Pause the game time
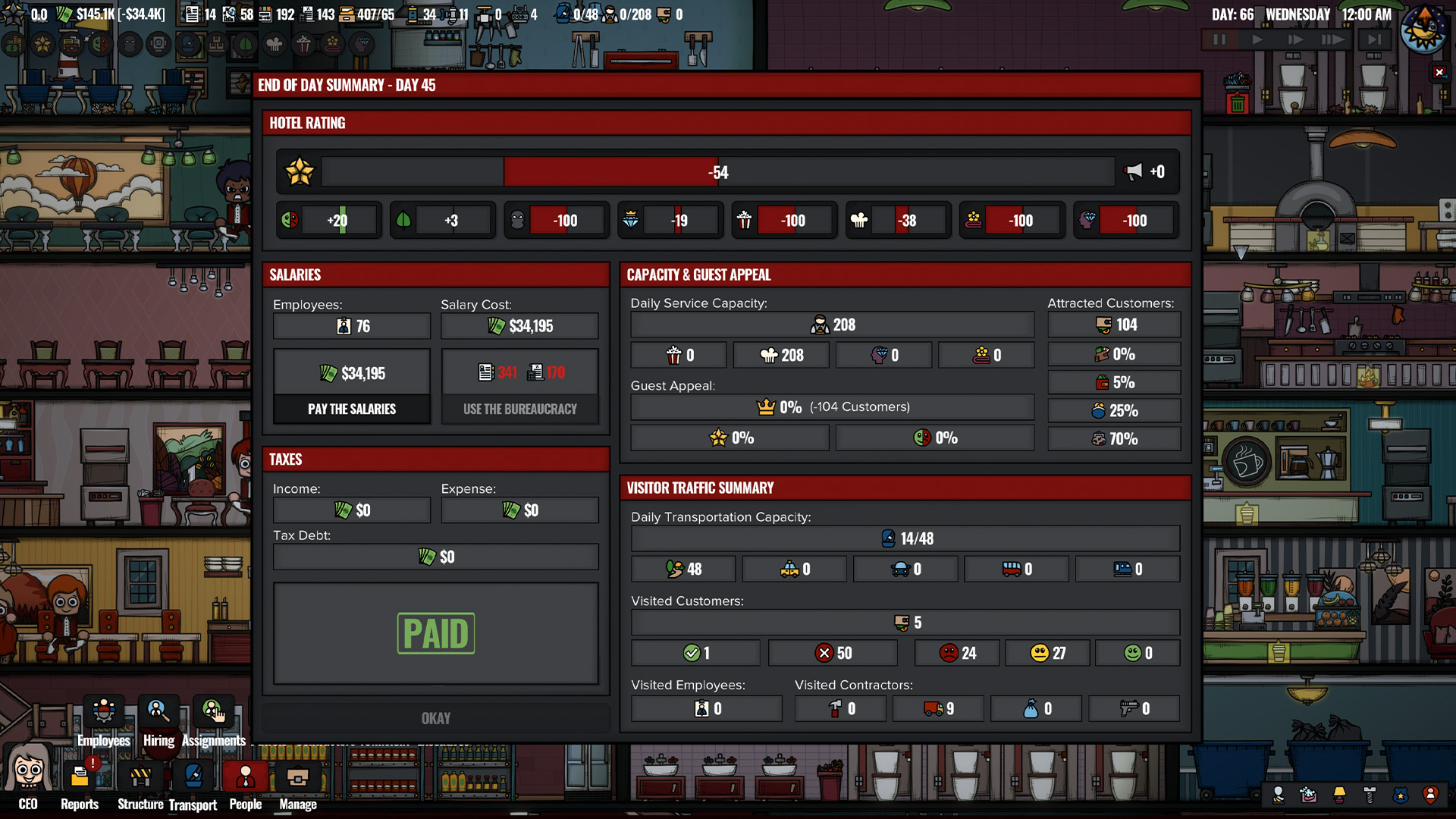1456x819 pixels. (1219, 39)
